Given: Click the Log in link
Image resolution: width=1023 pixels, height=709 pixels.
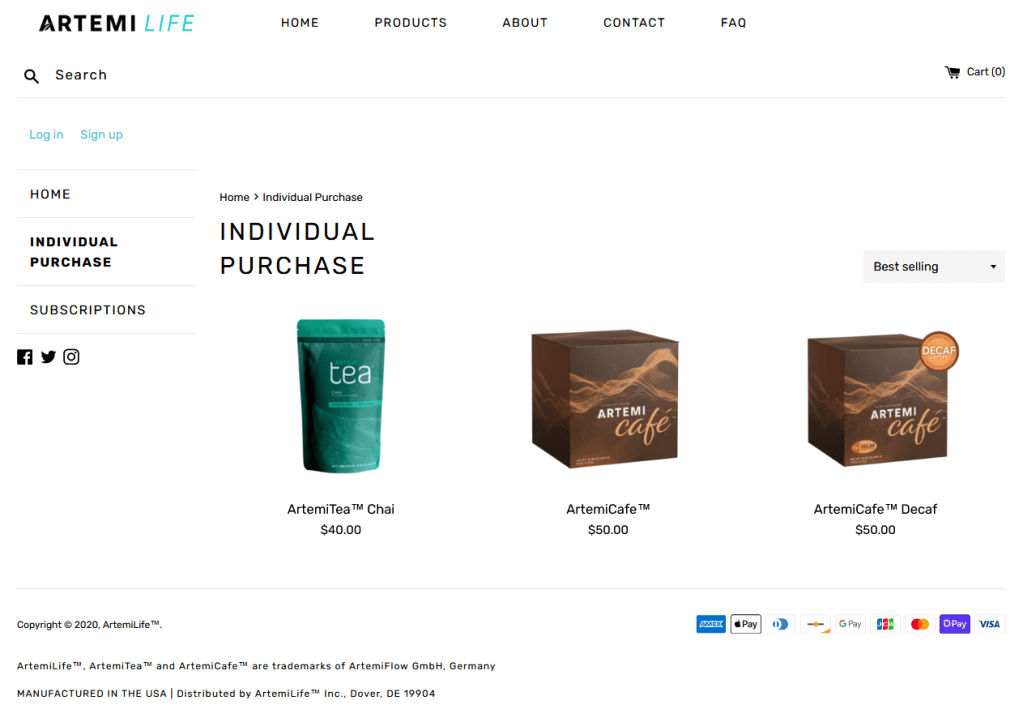Looking at the screenshot, I should coord(46,134).
